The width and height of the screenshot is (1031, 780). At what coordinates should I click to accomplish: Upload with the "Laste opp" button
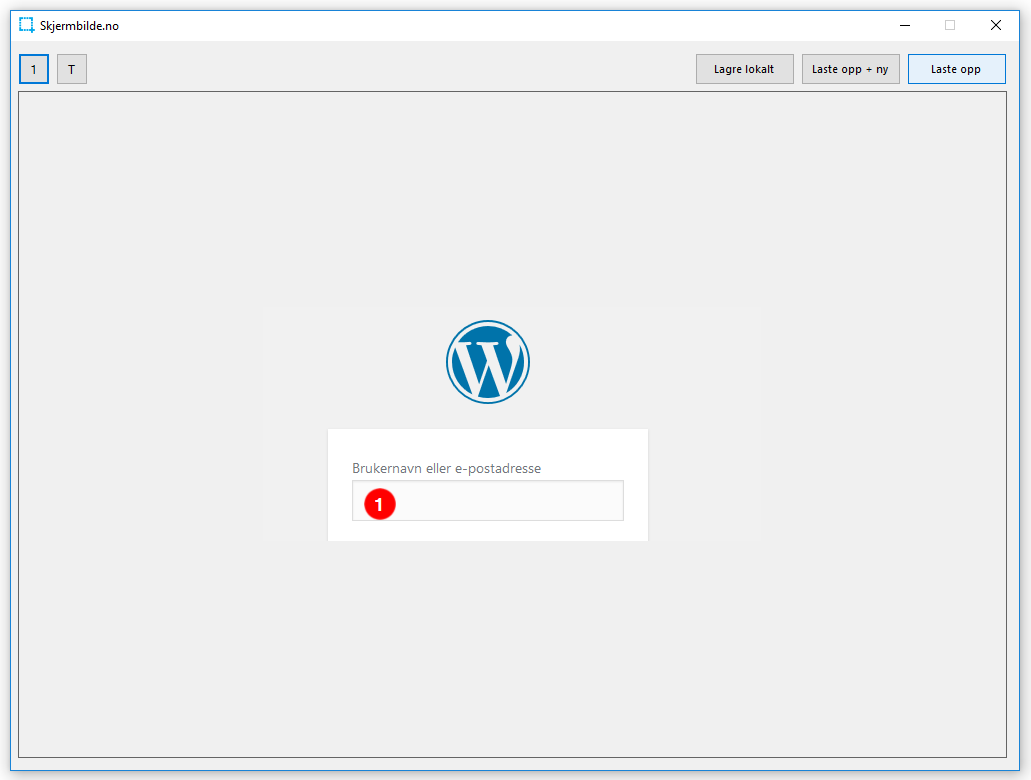pyautogui.click(x=956, y=69)
